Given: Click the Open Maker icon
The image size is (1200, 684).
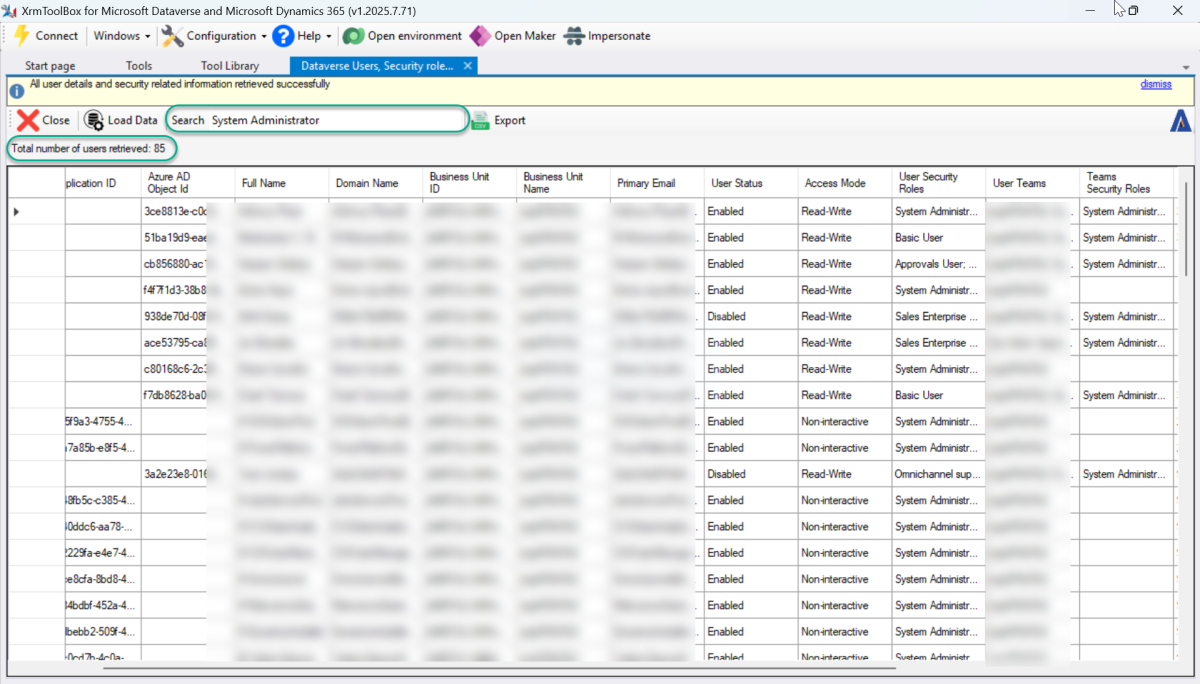Looking at the screenshot, I should (x=480, y=36).
